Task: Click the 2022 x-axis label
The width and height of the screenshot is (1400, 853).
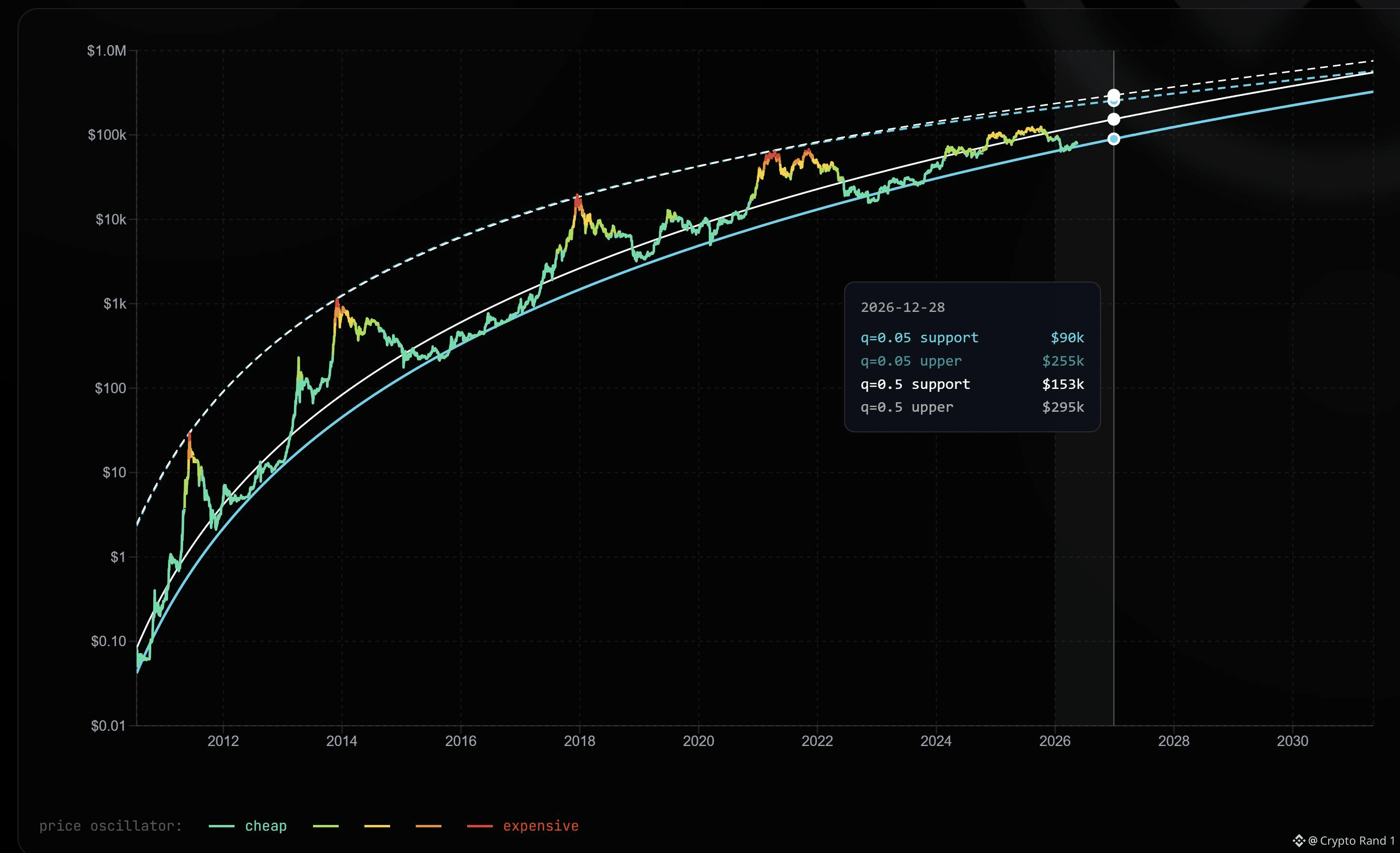Action: coord(817,741)
